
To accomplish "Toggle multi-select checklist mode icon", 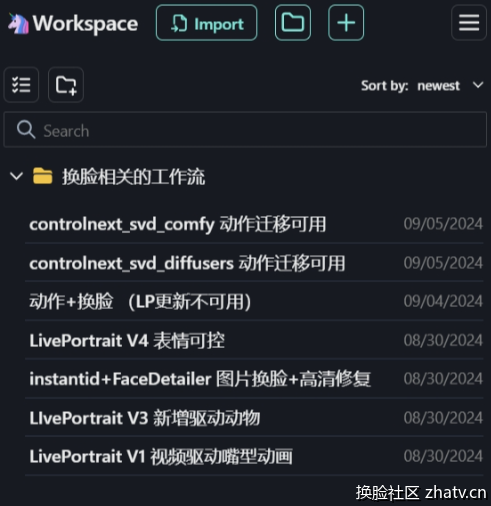I will tap(21, 85).
